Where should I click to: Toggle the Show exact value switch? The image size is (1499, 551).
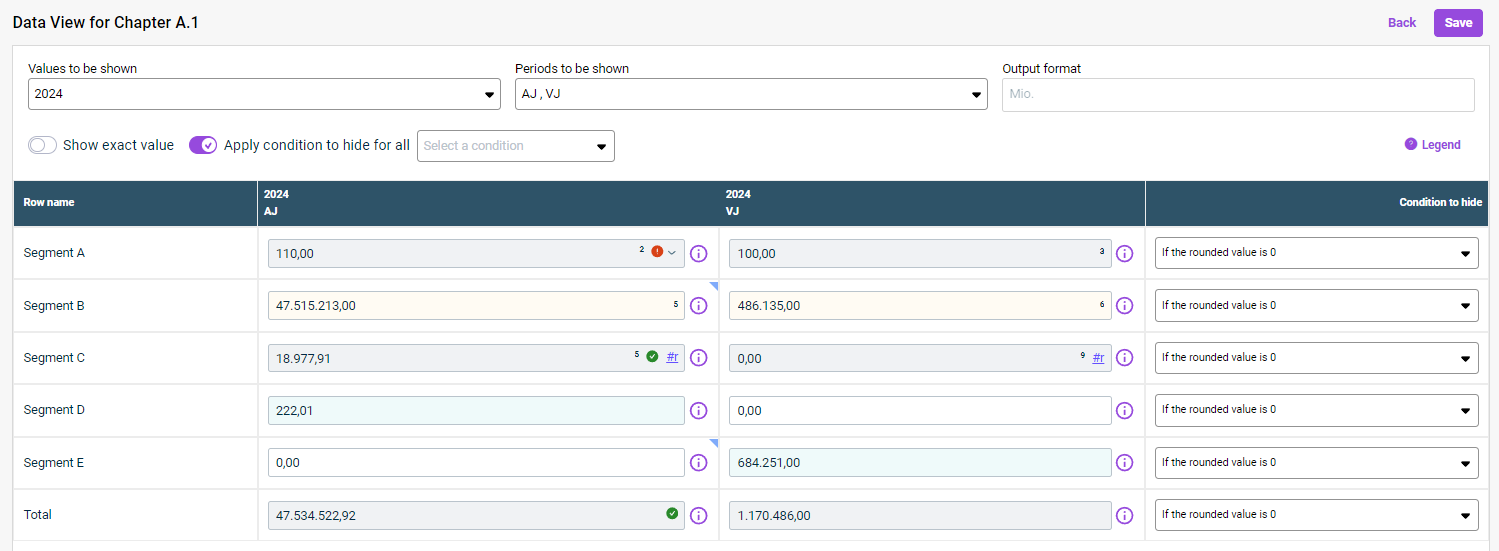coord(42,145)
